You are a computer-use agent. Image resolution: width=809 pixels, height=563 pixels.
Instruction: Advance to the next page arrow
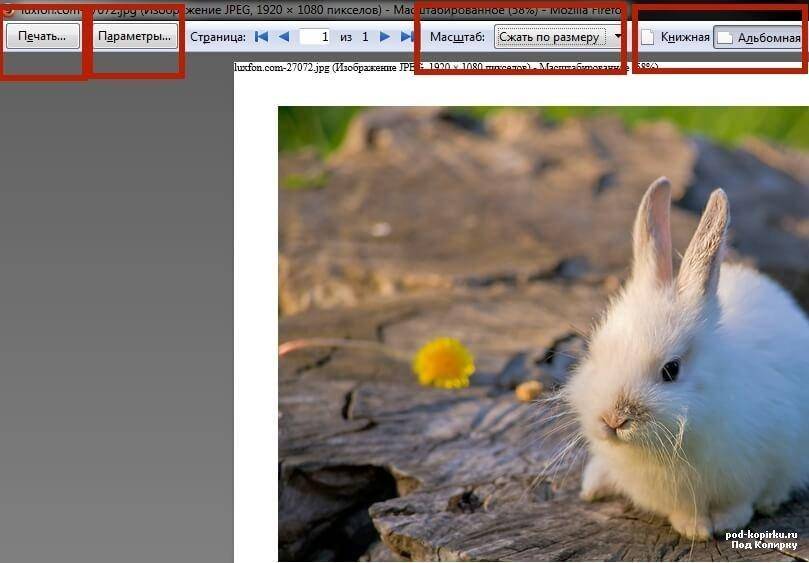click(385, 37)
